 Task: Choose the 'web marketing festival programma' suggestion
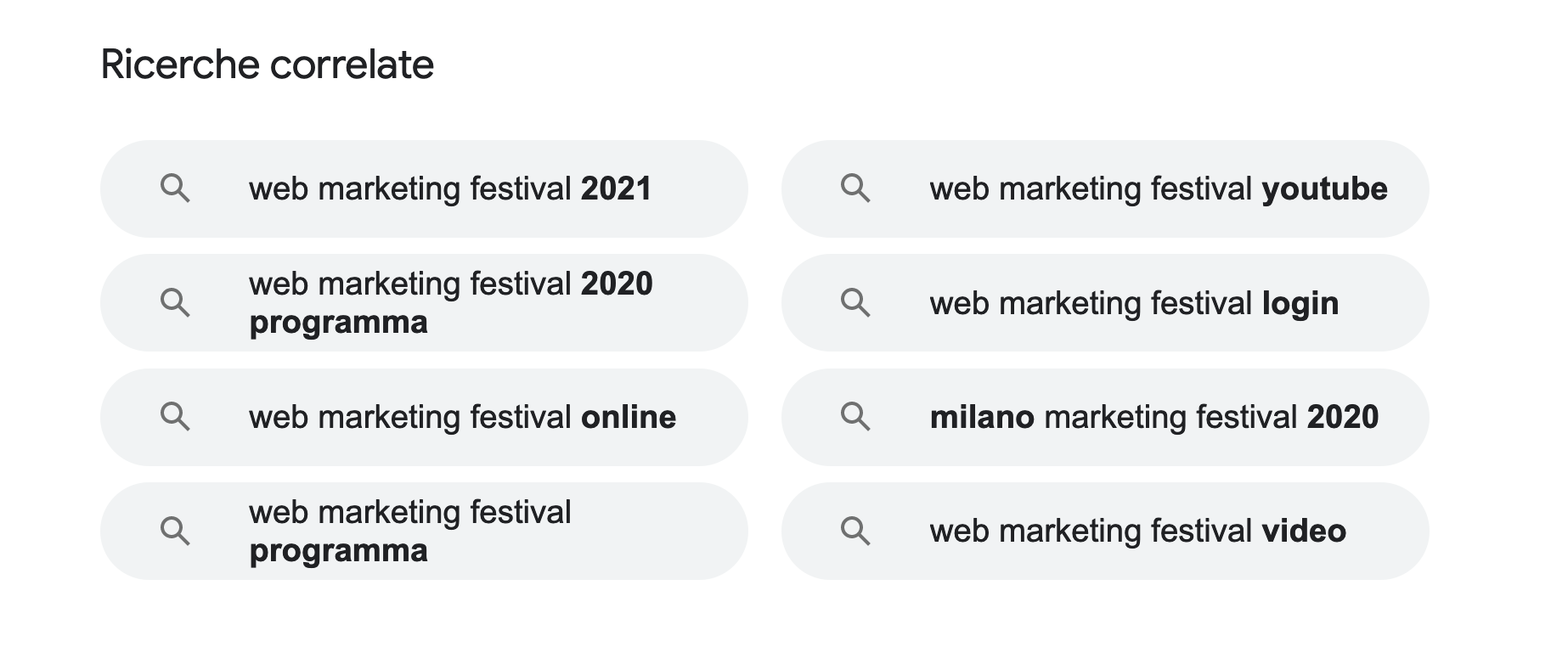point(409,531)
